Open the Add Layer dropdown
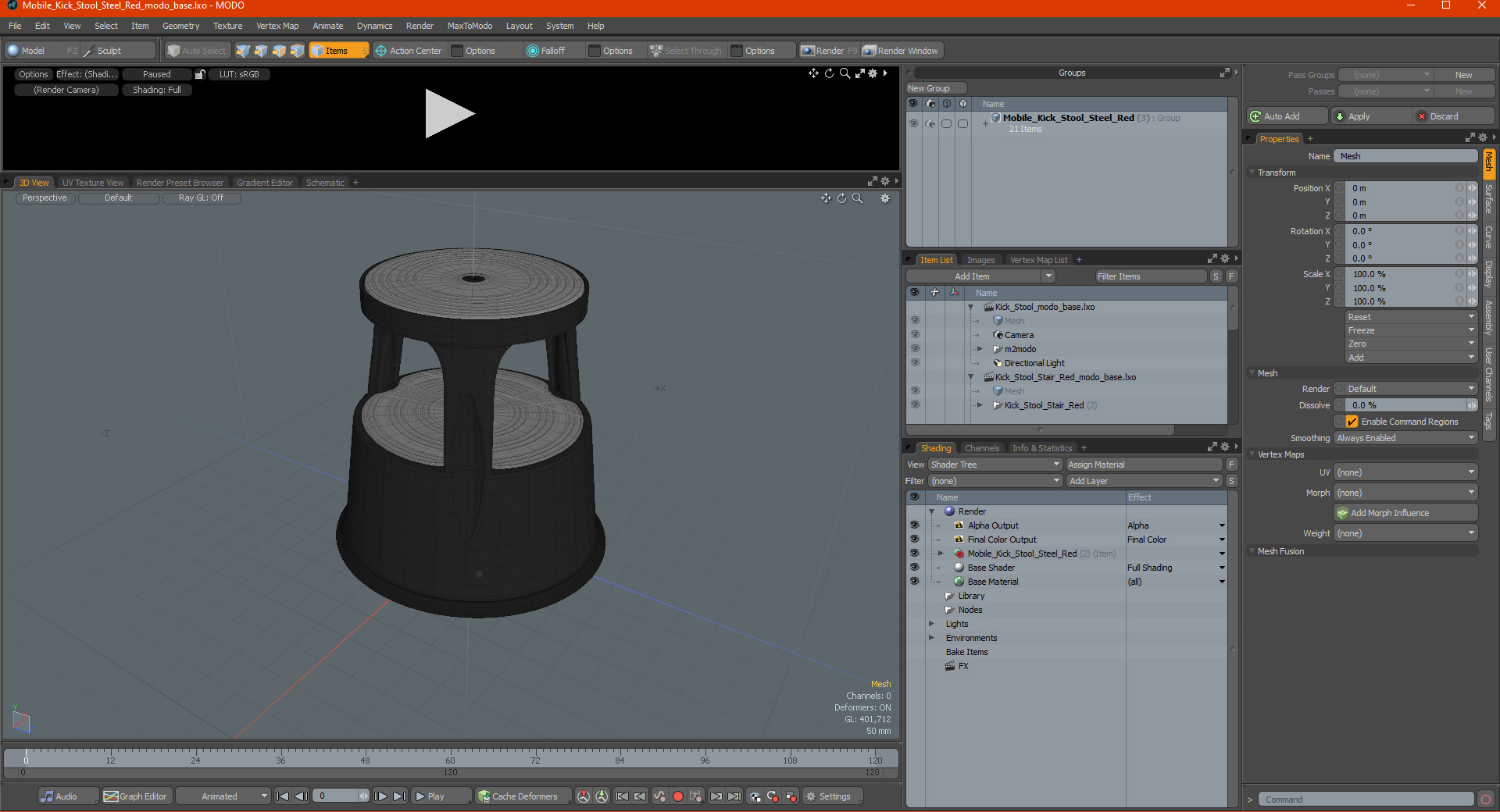The width and height of the screenshot is (1500, 812). [x=1145, y=481]
